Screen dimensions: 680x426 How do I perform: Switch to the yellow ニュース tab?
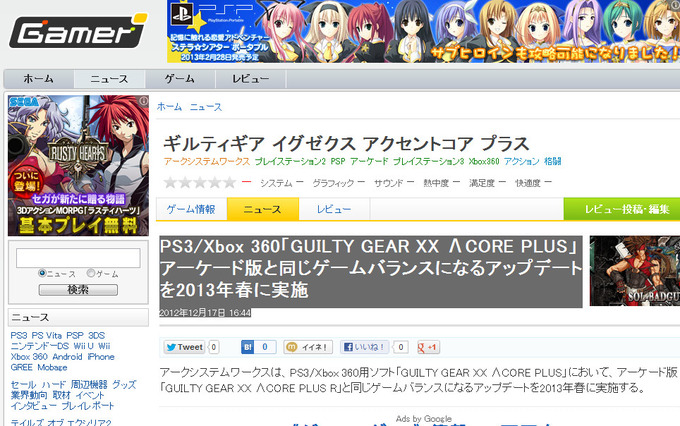click(263, 209)
